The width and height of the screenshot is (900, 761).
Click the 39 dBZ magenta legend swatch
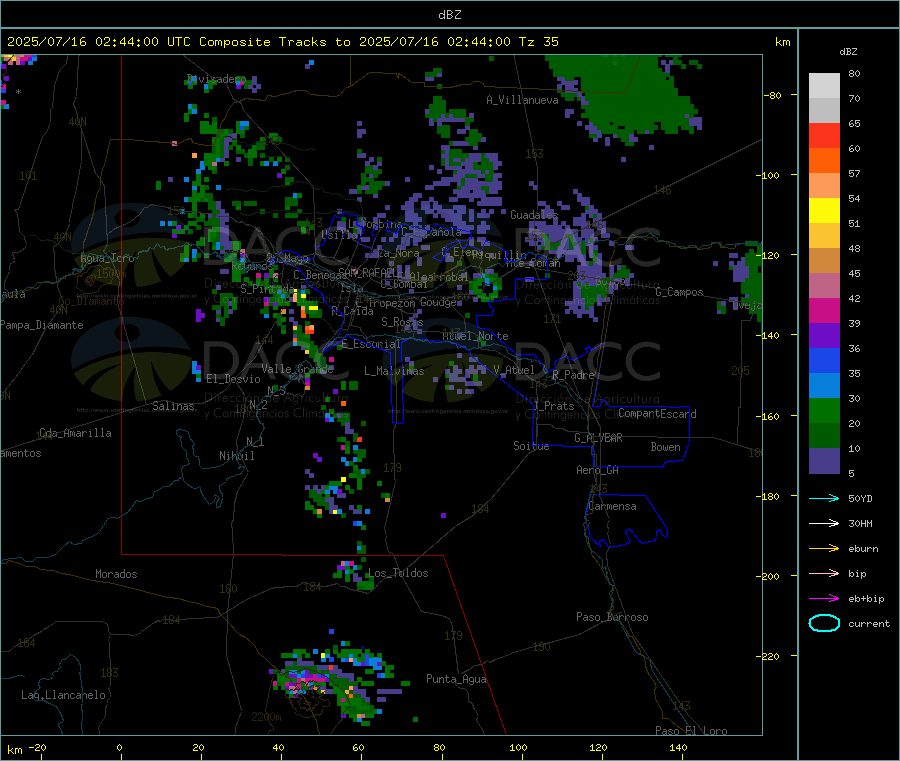[x=824, y=310]
